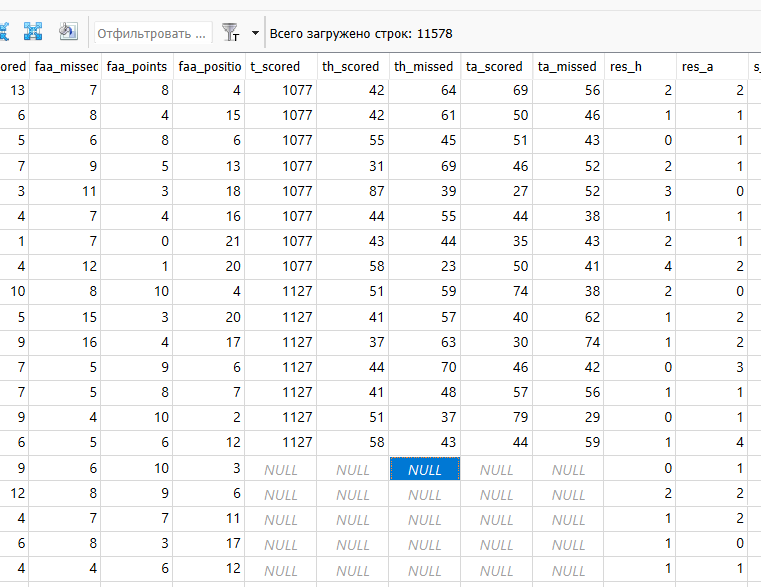Click the ta_missed column header
761x587 pixels.
[569, 66]
